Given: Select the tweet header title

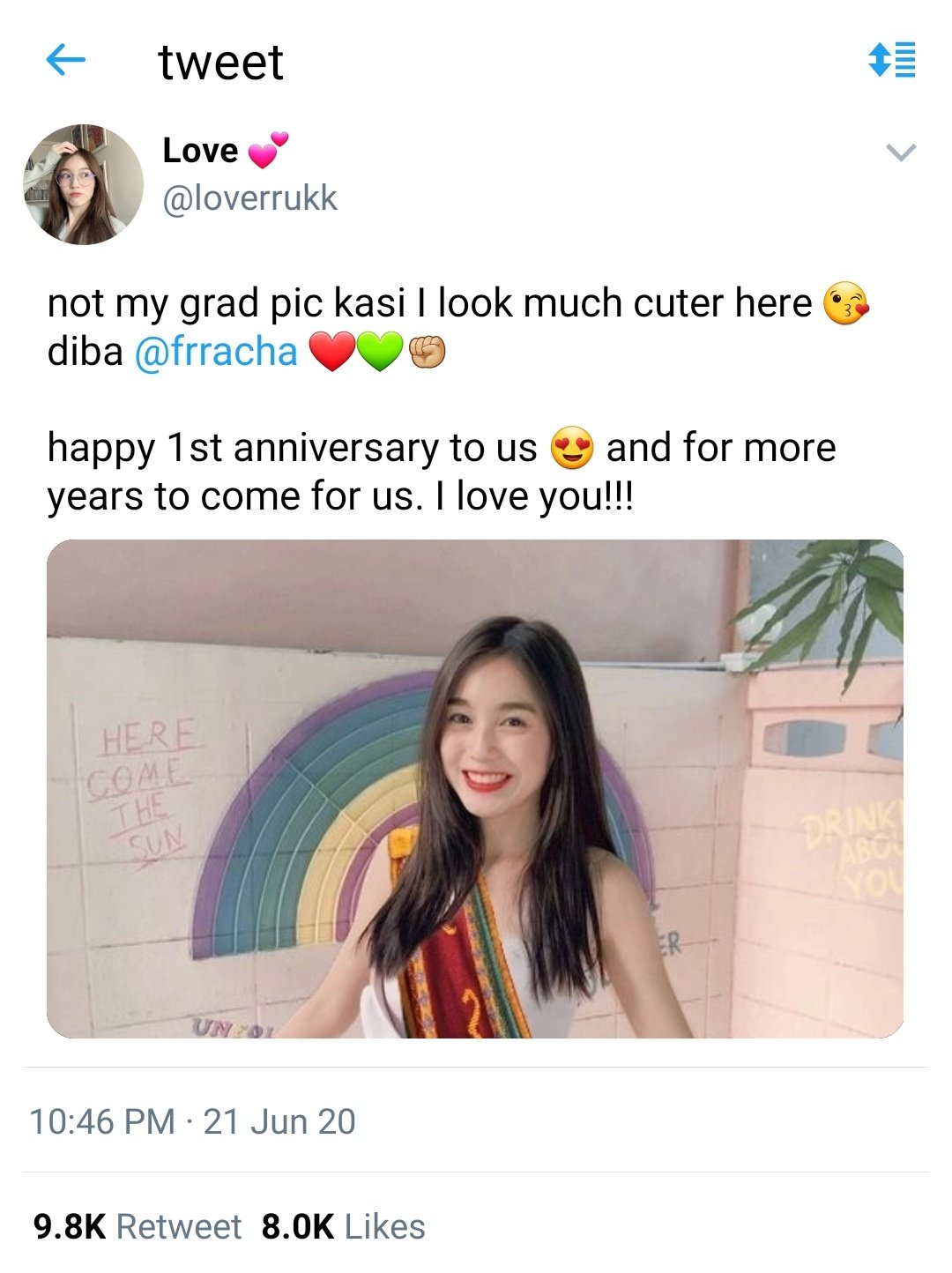Looking at the screenshot, I should pos(221,63).
